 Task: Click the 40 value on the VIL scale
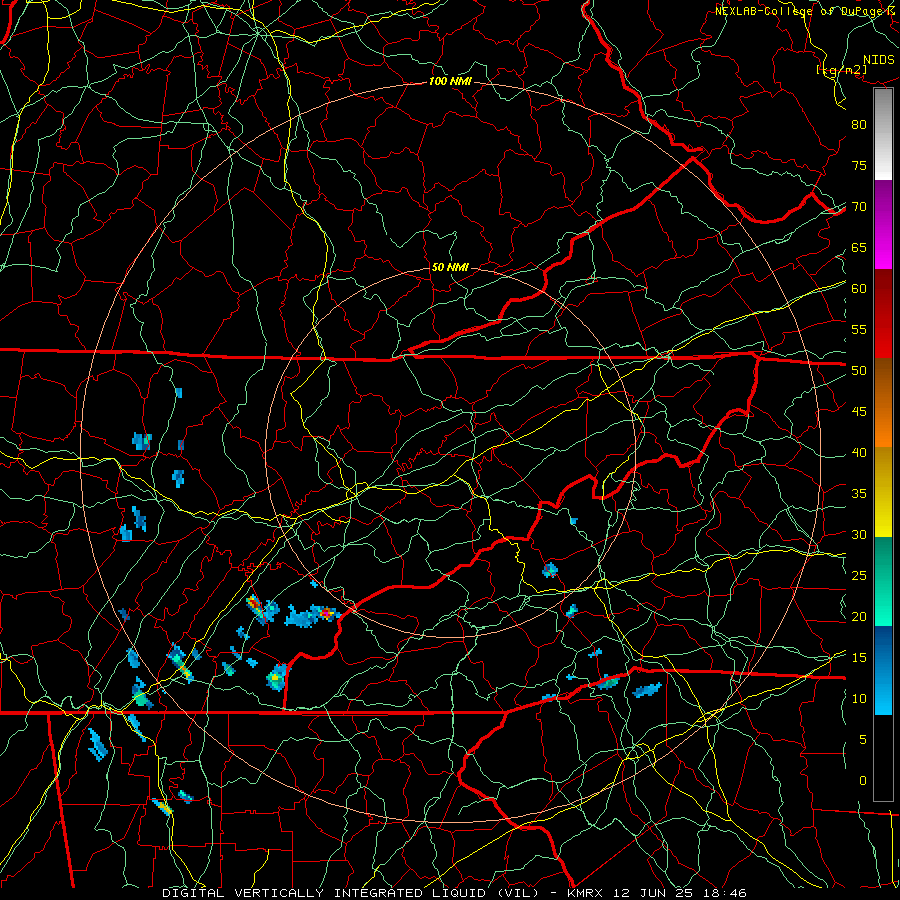click(x=859, y=453)
